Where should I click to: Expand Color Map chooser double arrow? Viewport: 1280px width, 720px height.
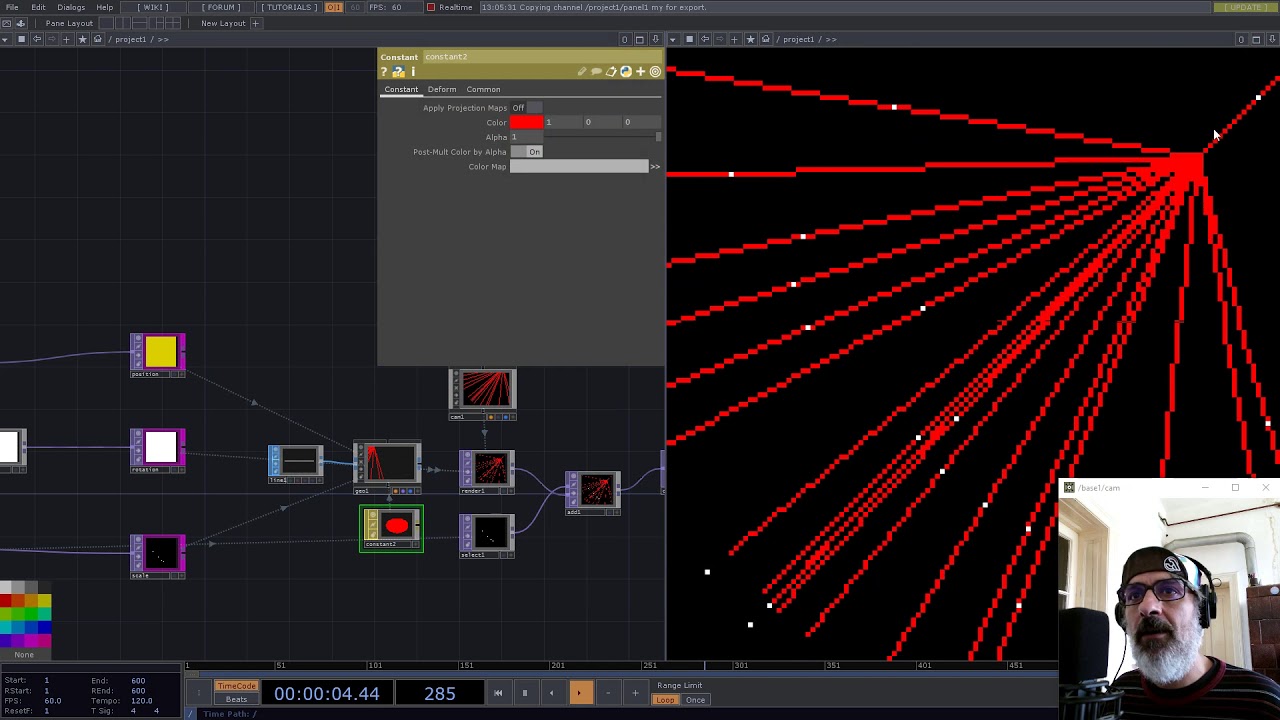(x=655, y=167)
